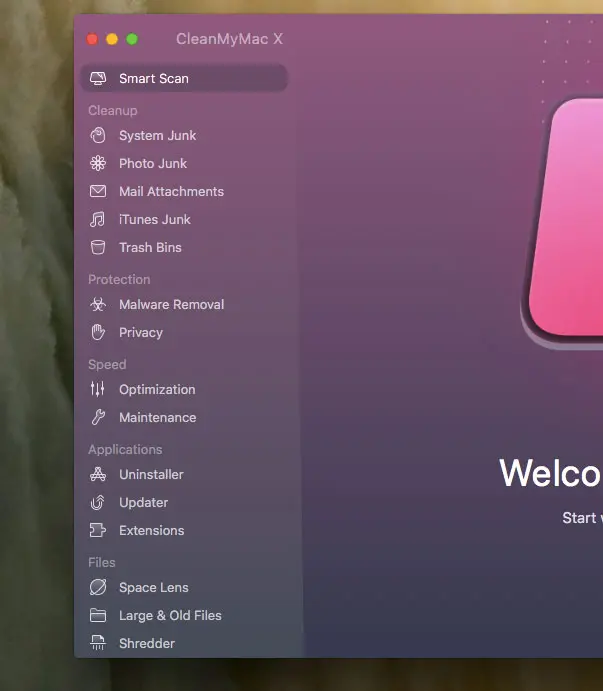This screenshot has width=603, height=691.
Task: Click the Updater arrow icon
Action: 97,502
